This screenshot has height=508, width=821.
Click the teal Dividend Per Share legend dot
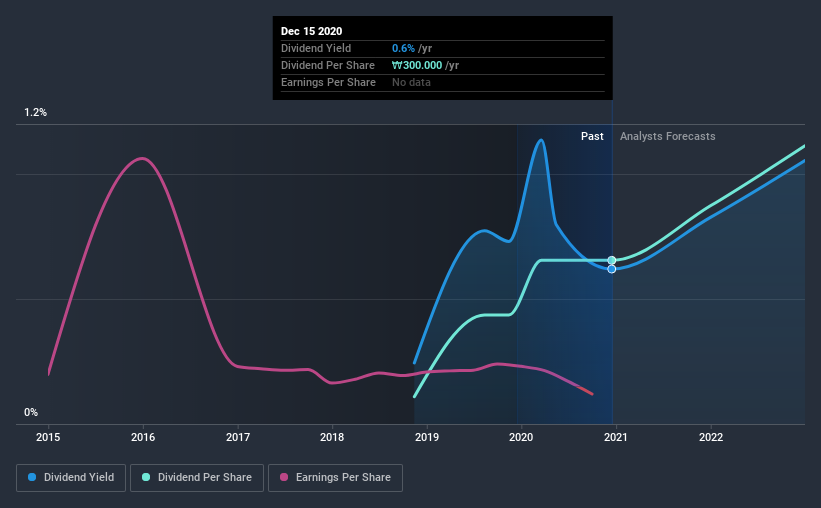pos(146,477)
